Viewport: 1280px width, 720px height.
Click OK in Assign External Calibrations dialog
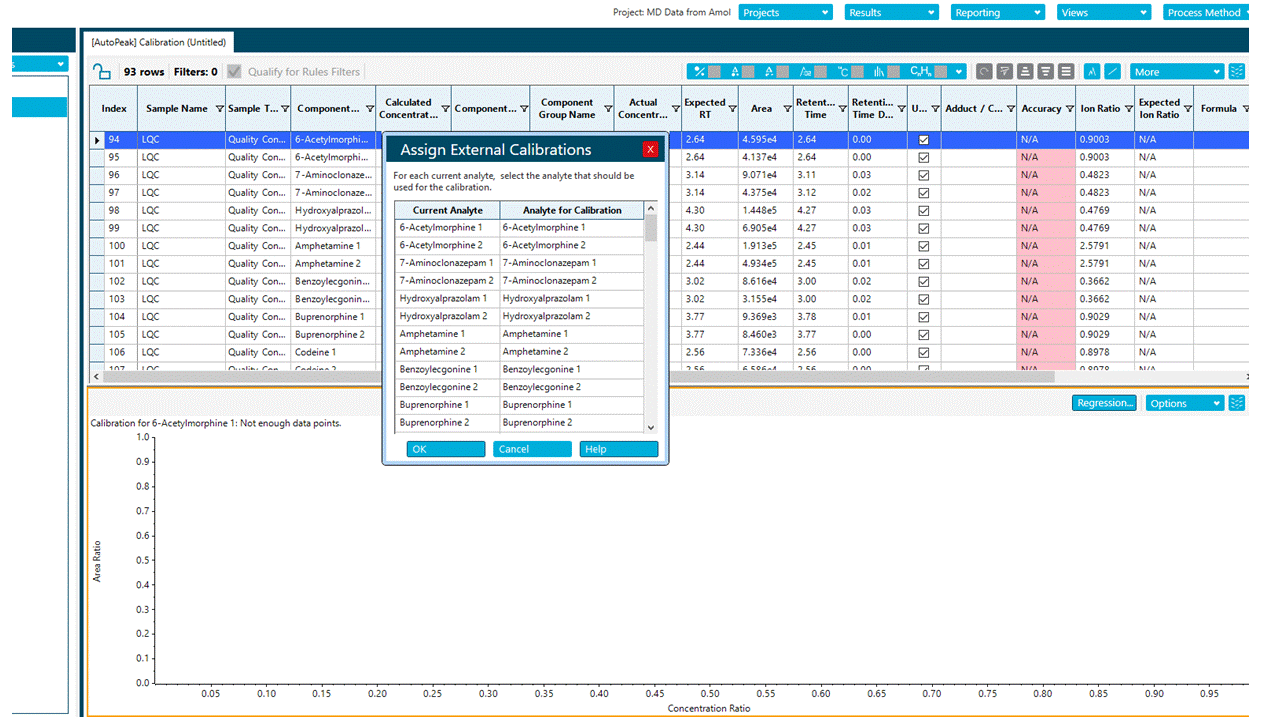point(445,449)
